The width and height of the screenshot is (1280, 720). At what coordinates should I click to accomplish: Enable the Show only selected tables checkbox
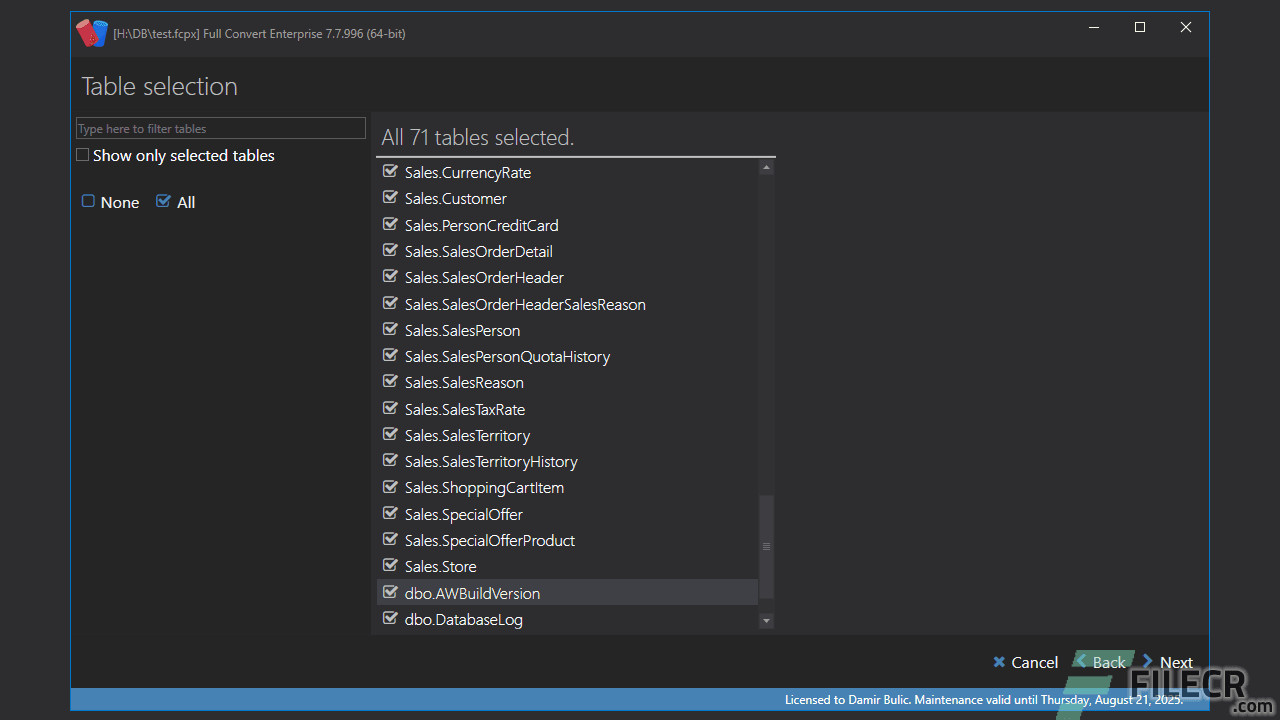[x=82, y=155]
